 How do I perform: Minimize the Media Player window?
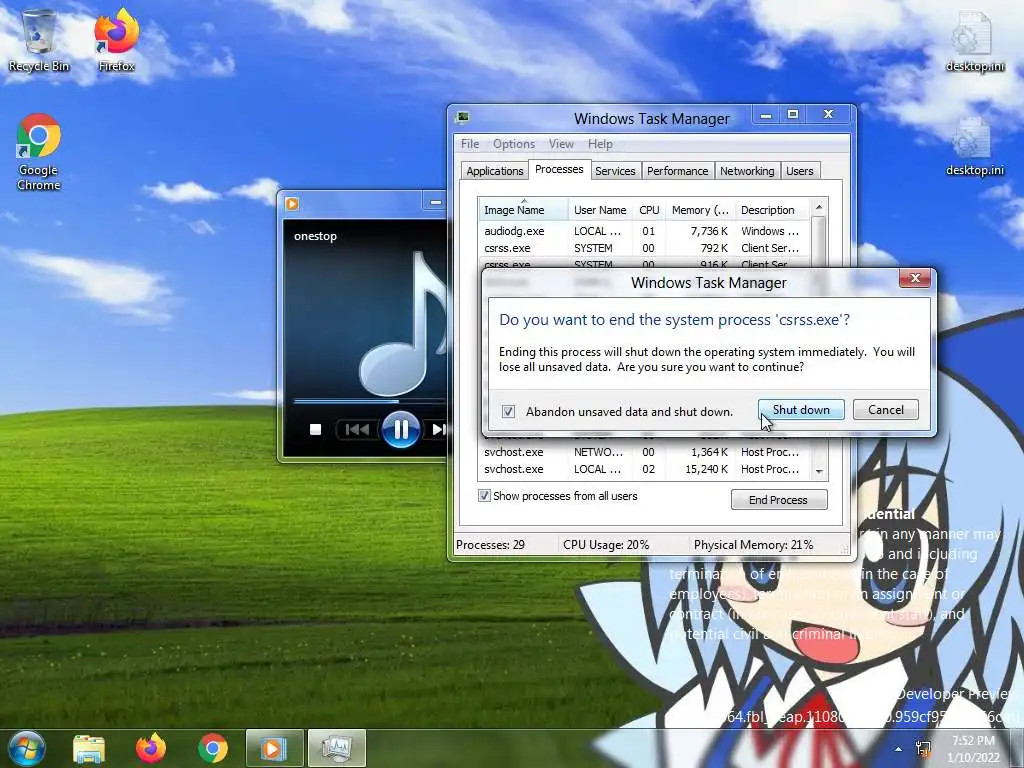[x=435, y=202]
